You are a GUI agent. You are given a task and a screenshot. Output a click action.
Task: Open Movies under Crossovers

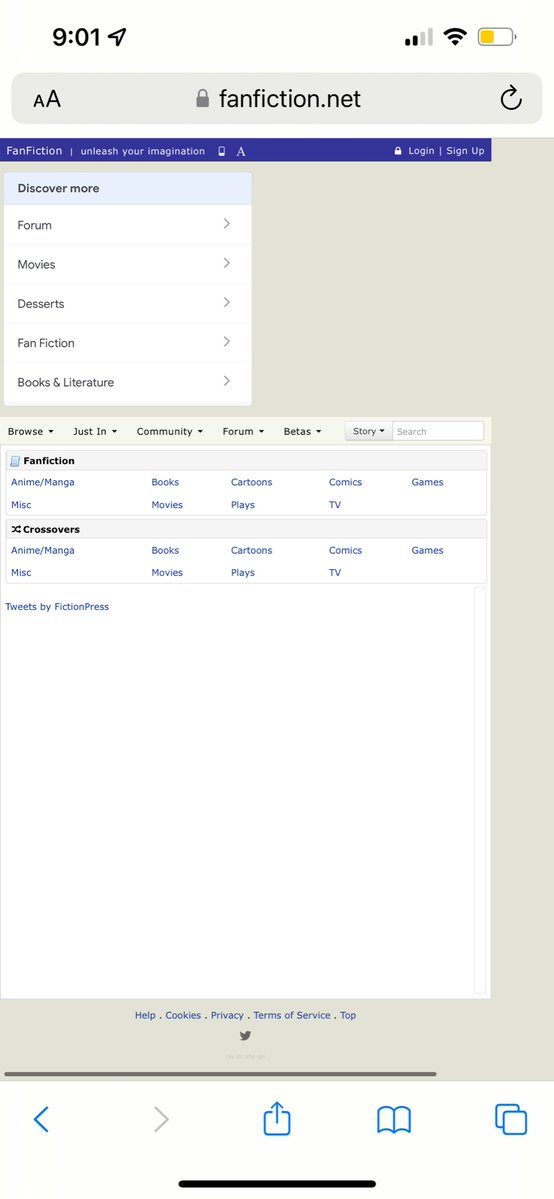point(167,573)
